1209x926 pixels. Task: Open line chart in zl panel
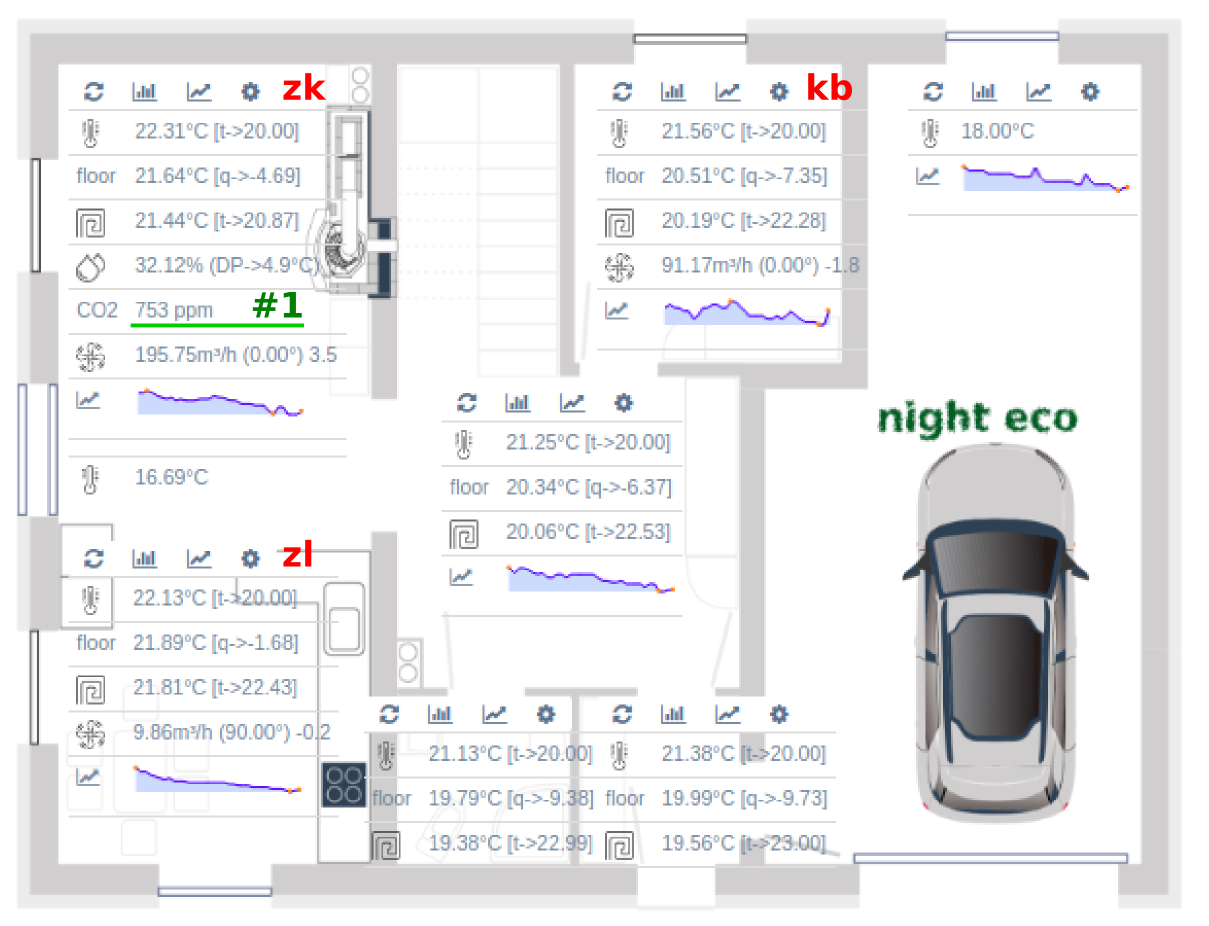tap(199, 558)
